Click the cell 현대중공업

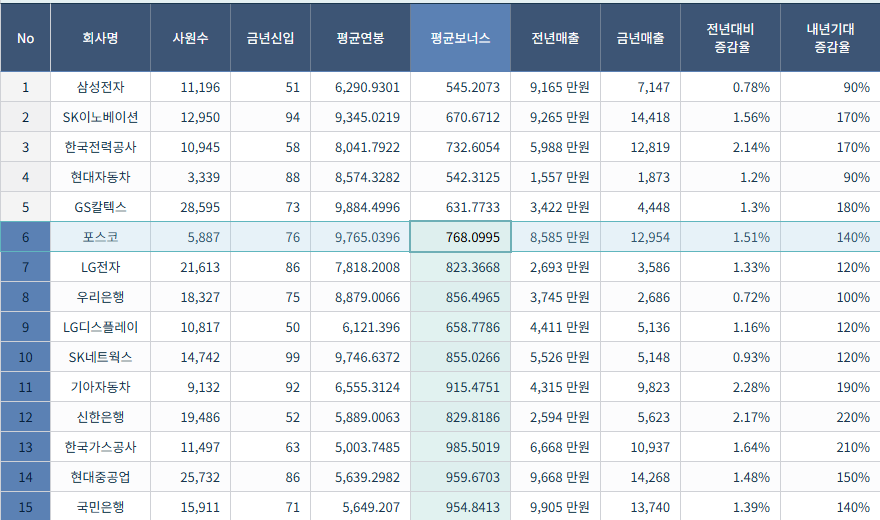[x=100, y=477]
